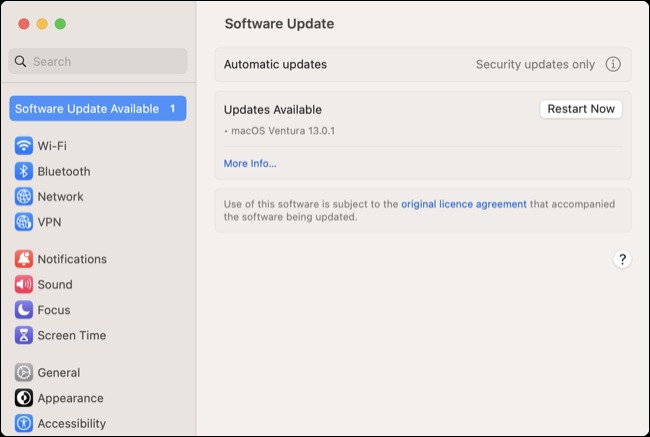The image size is (650, 437).
Task: Go to Appearance settings label
Action: [x=70, y=398]
